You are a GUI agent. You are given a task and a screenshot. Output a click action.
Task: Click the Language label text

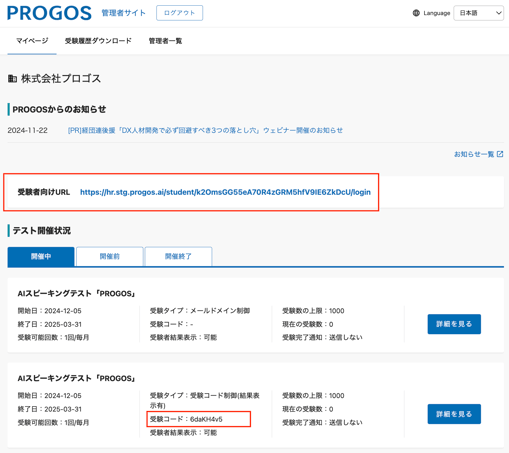[x=437, y=13]
